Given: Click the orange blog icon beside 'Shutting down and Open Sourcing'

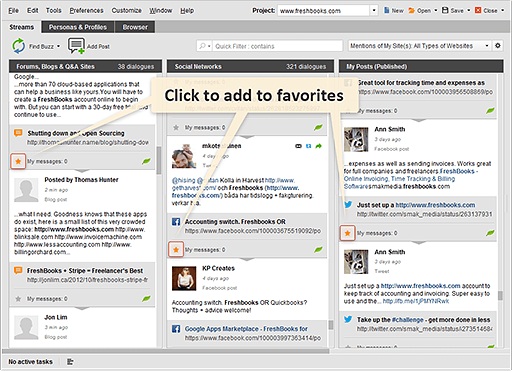Looking at the screenshot, I should 18,133.
